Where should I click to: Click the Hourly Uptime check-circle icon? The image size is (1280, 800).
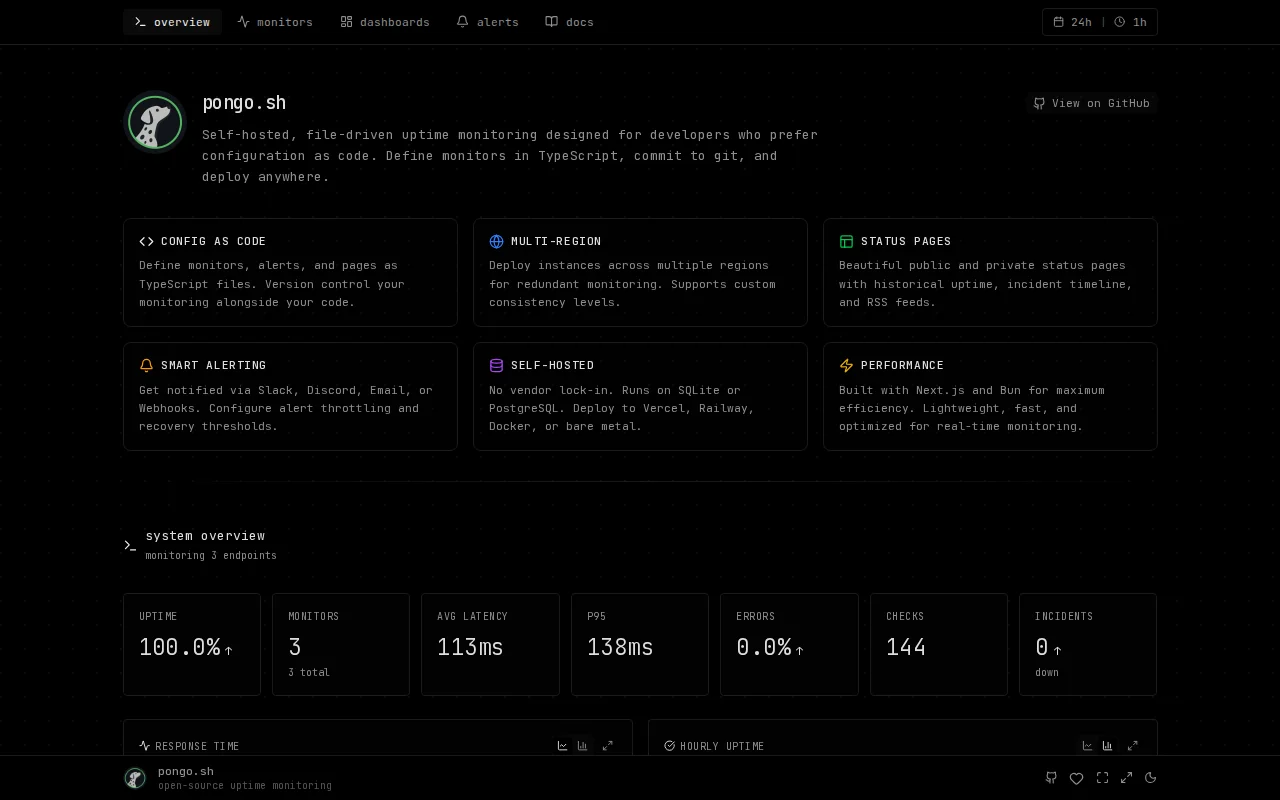tap(670, 746)
